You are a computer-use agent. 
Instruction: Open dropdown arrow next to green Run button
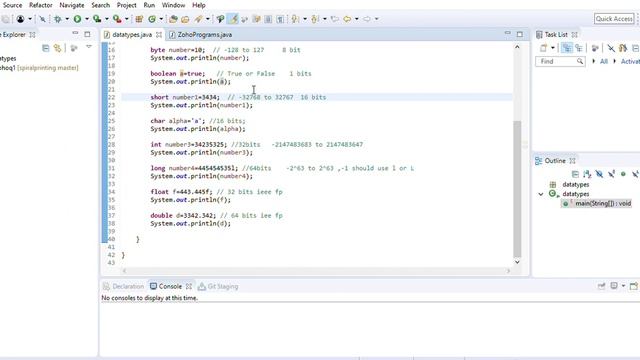(87, 19)
